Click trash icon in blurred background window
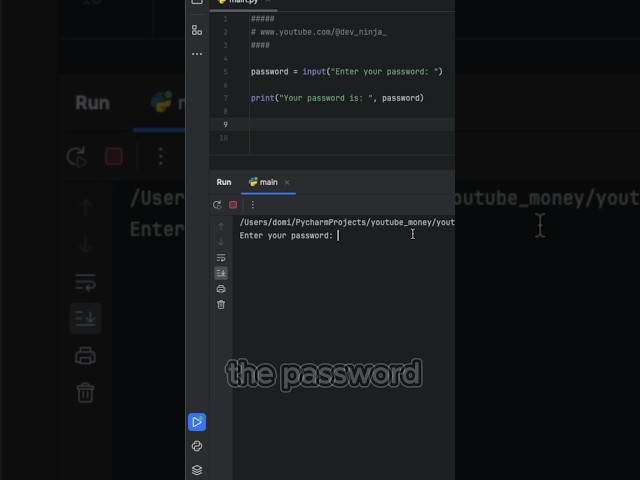Viewport: 640px width, 480px height. point(85,393)
